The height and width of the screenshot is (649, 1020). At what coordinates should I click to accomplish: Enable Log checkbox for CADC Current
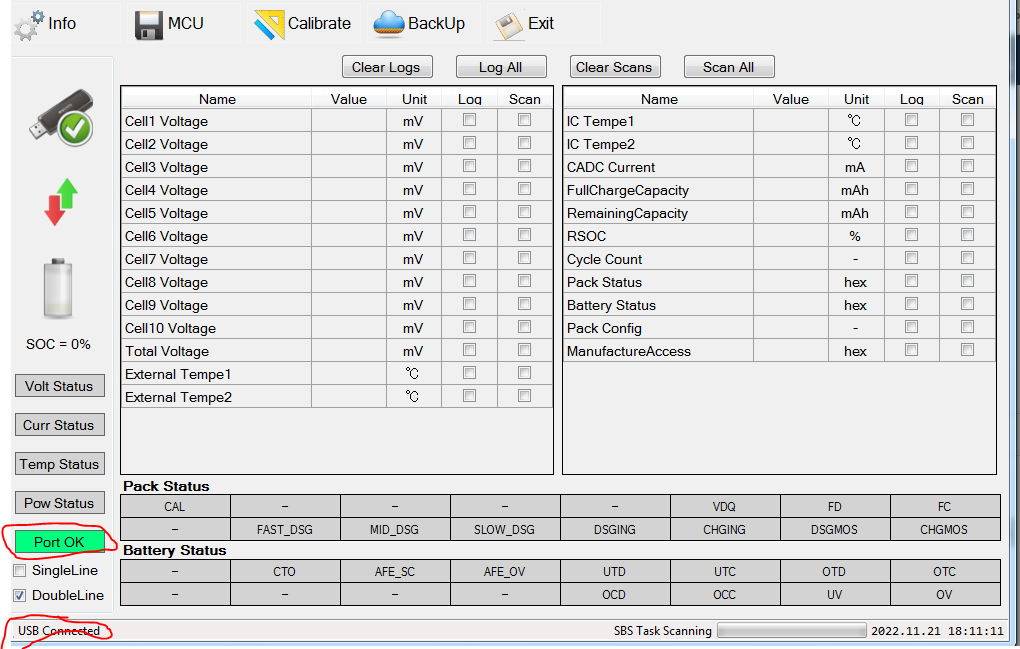click(x=911, y=166)
